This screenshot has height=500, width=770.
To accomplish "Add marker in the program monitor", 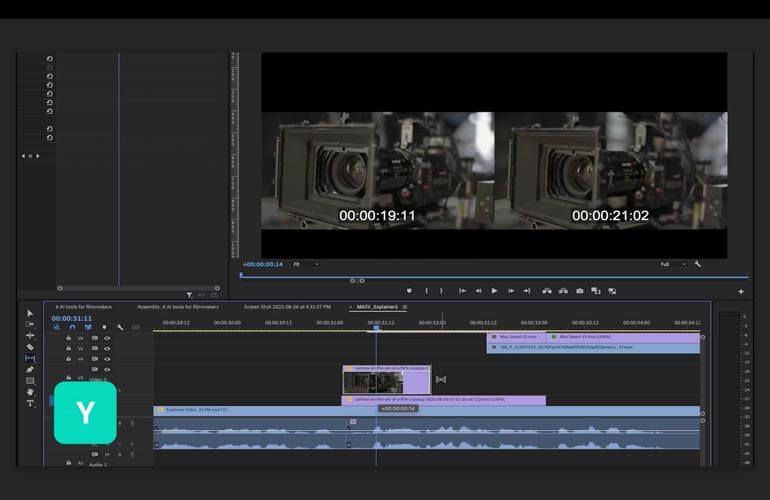I will point(409,291).
